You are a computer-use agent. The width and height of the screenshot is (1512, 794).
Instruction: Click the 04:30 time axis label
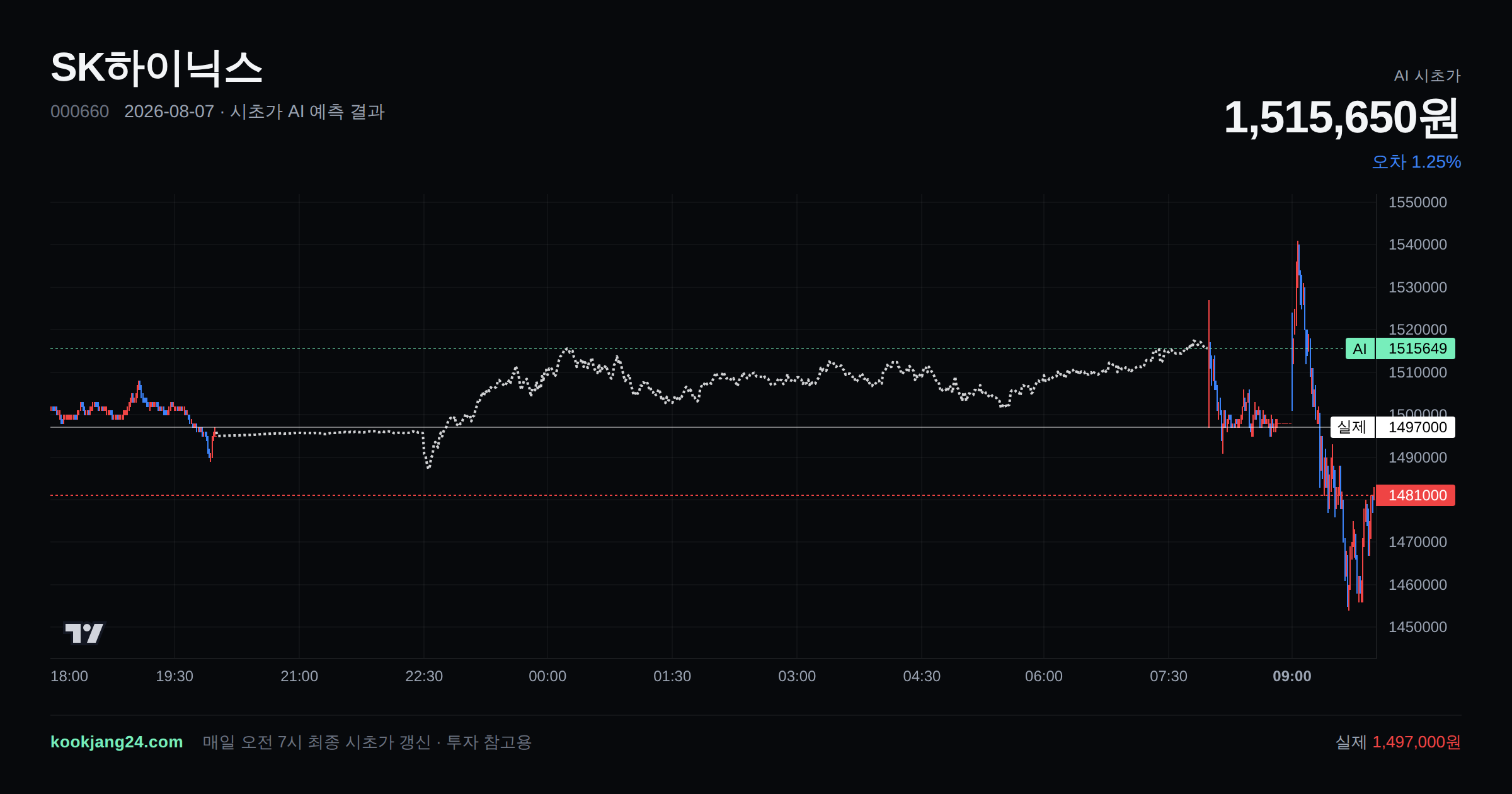coord(922,676)
